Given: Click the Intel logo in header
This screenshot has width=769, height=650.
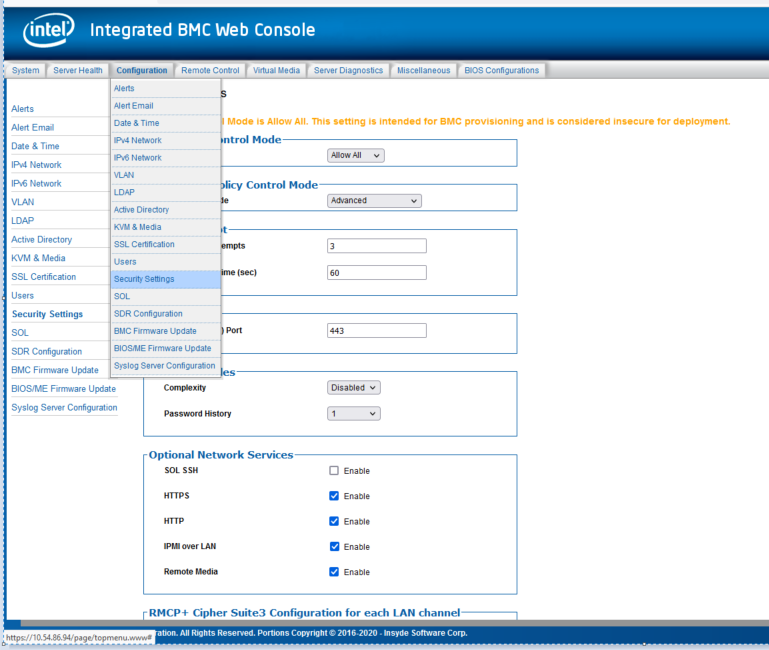Looking at the screenshot, I should point(49,30).
